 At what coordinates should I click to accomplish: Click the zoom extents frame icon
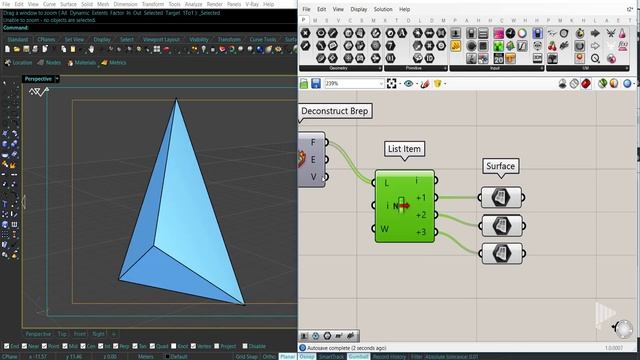tap(391, 84)
